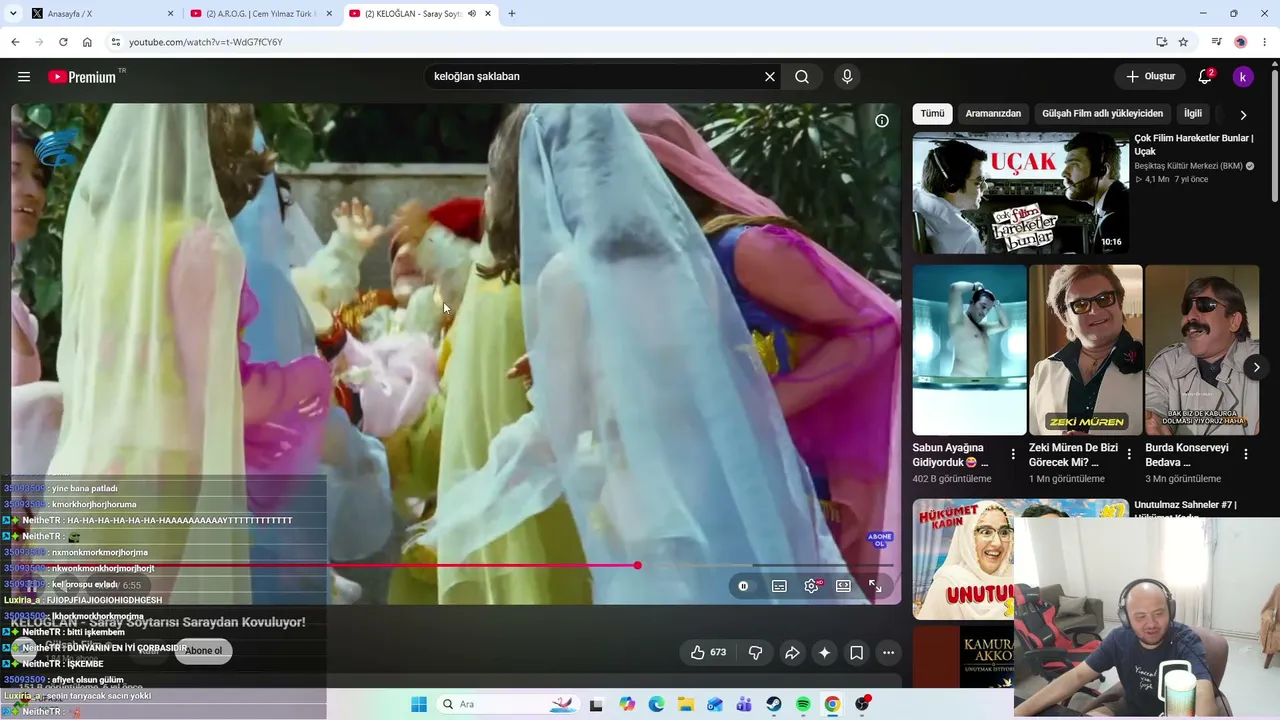The height and width of the screenshot is (720, 1280).
Task: Go to YouTube Premium home logo
Action: tap(86, 77)
